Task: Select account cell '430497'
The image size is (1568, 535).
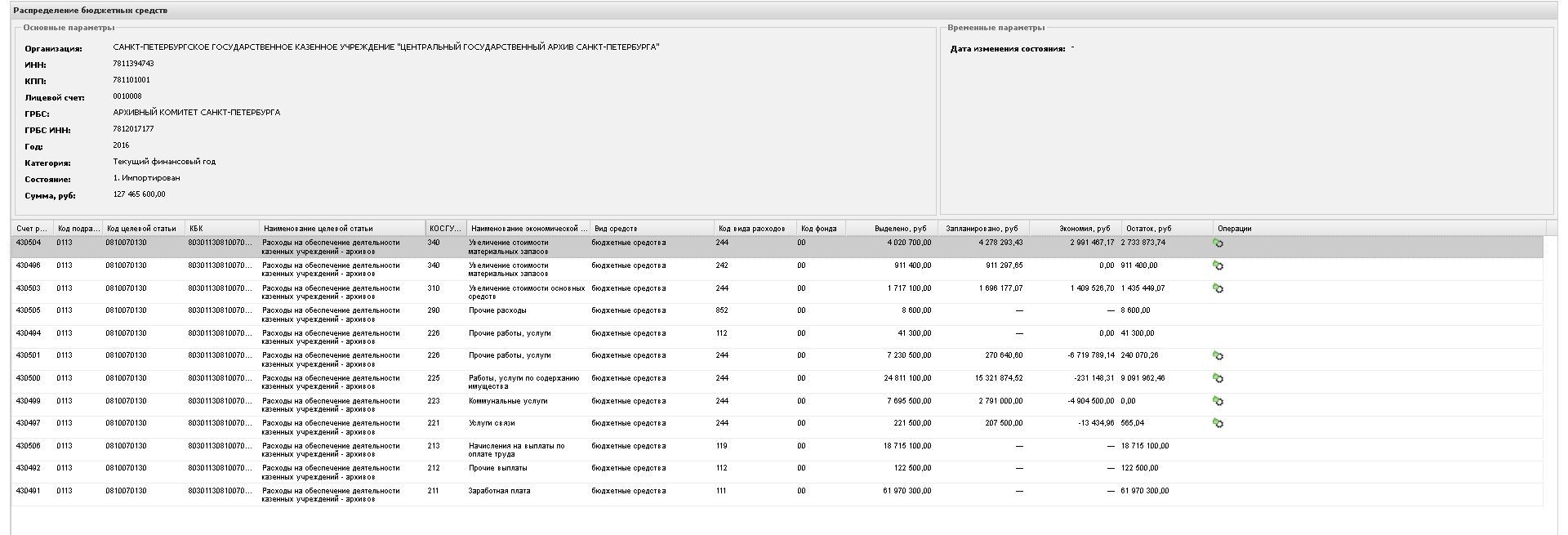Action: pos(29,423)
